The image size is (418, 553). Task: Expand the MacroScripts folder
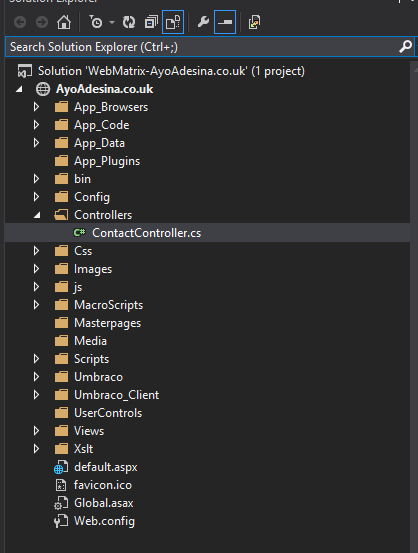(x=36, y=305)
